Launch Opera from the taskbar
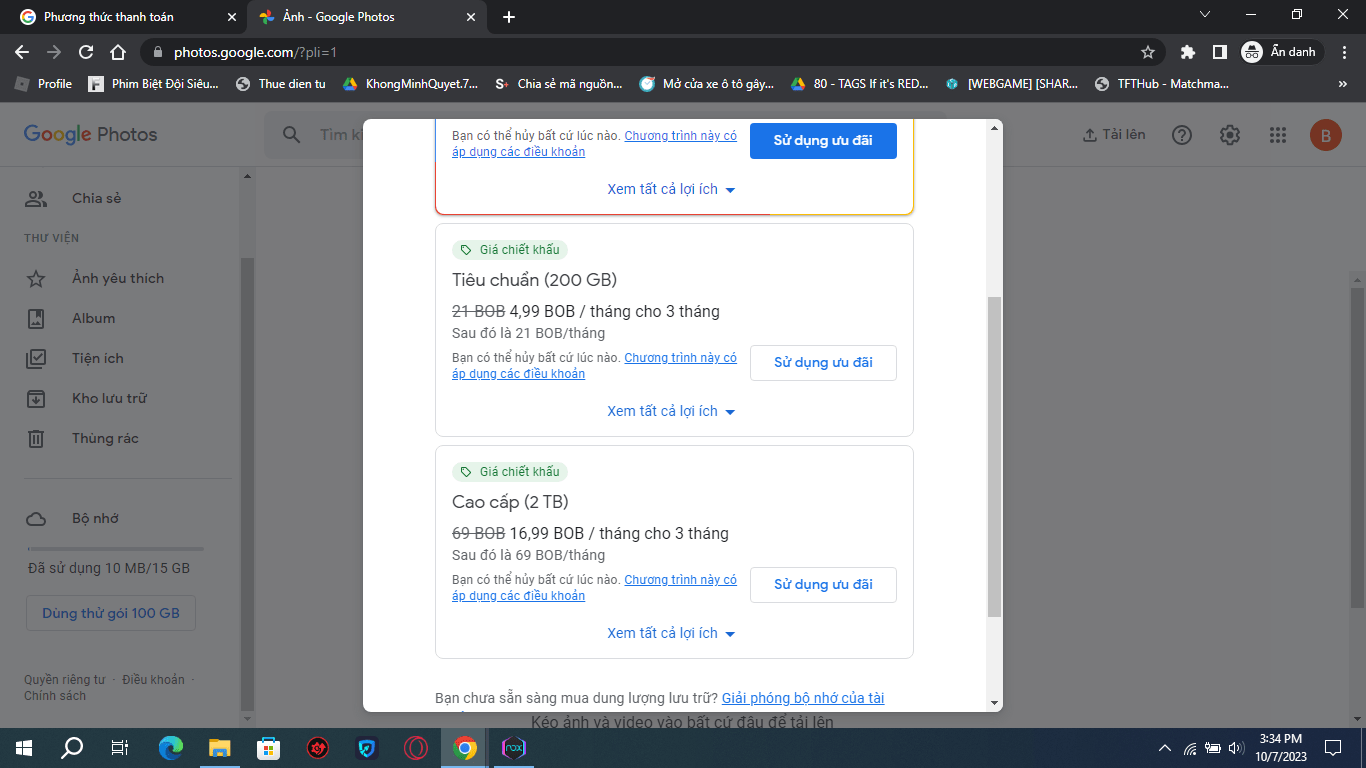The width and height of the screenshot is (1366, 768). coord(416,747)
